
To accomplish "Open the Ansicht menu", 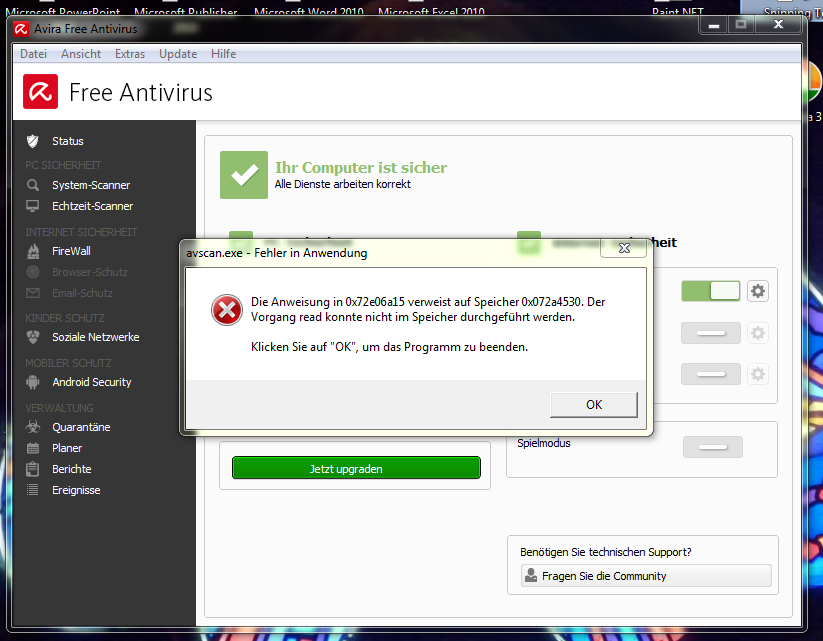I will (81, 54).
